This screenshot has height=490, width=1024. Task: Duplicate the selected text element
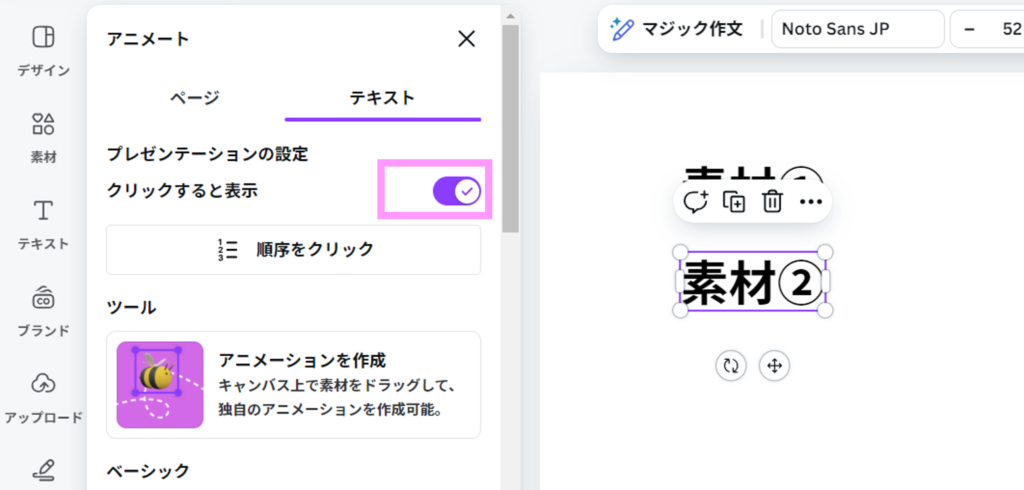pyautogui.click(x=734, y=202)
